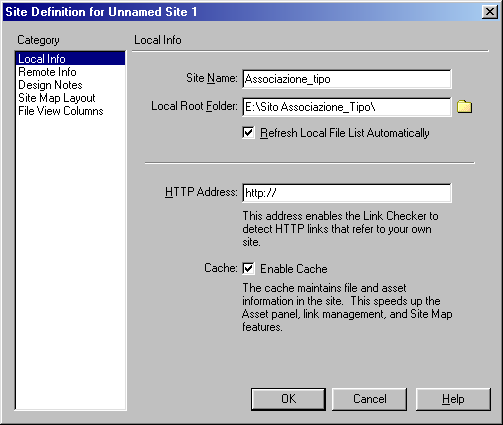Choose the Site Map Layout category
503x425 pixels.
coord(57,98)
